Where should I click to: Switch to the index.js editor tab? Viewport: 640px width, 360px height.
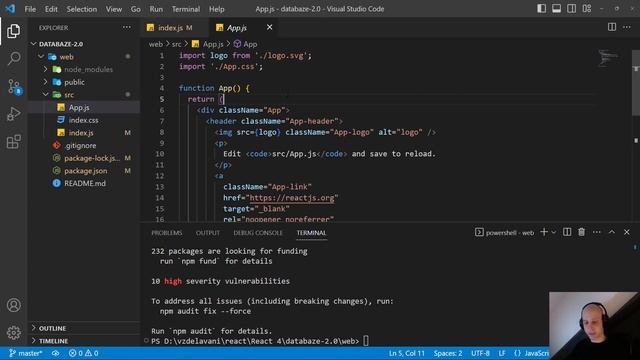click(175, 28)
